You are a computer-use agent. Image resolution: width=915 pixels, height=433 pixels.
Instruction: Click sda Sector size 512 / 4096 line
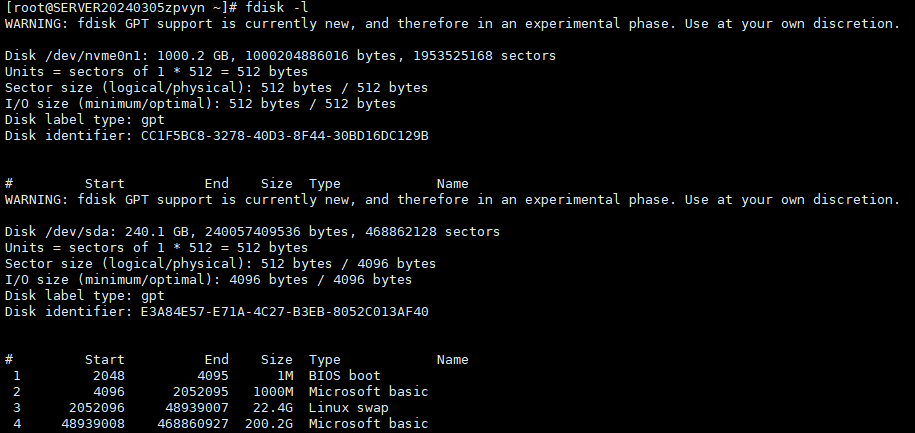(x=220, y=264)
